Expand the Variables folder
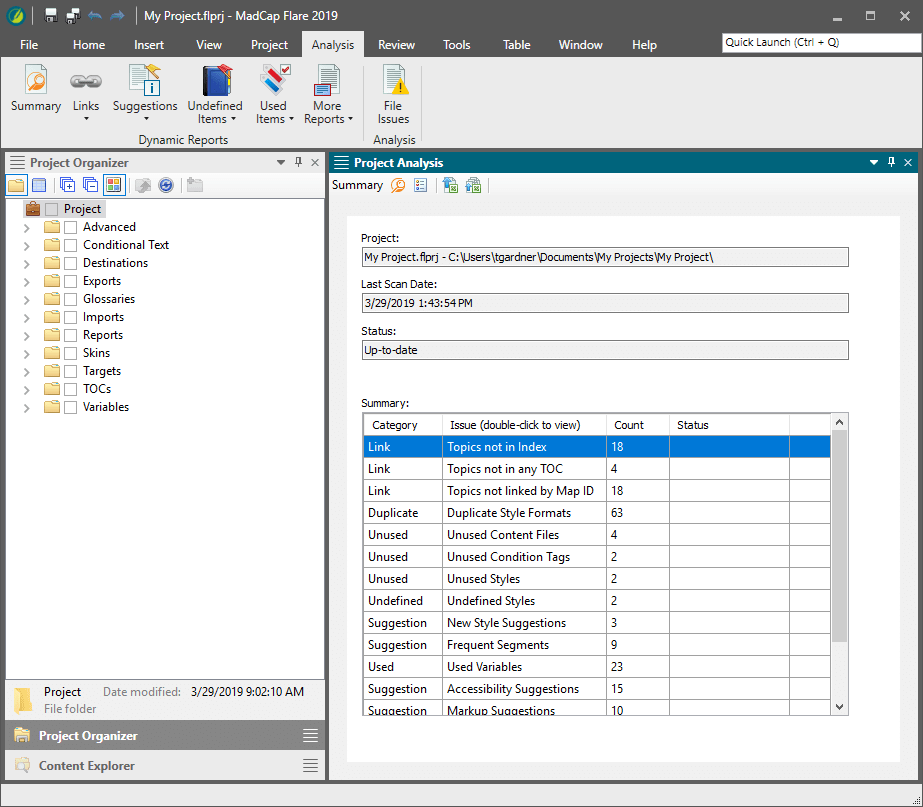Viewport: 923px width, 807px height. click(26, 408)
